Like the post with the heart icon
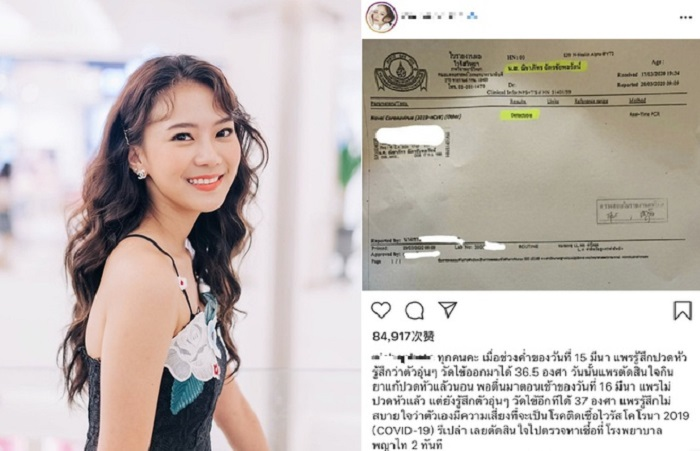This screenshot has width=700, height=451. [x=381, y=310]
